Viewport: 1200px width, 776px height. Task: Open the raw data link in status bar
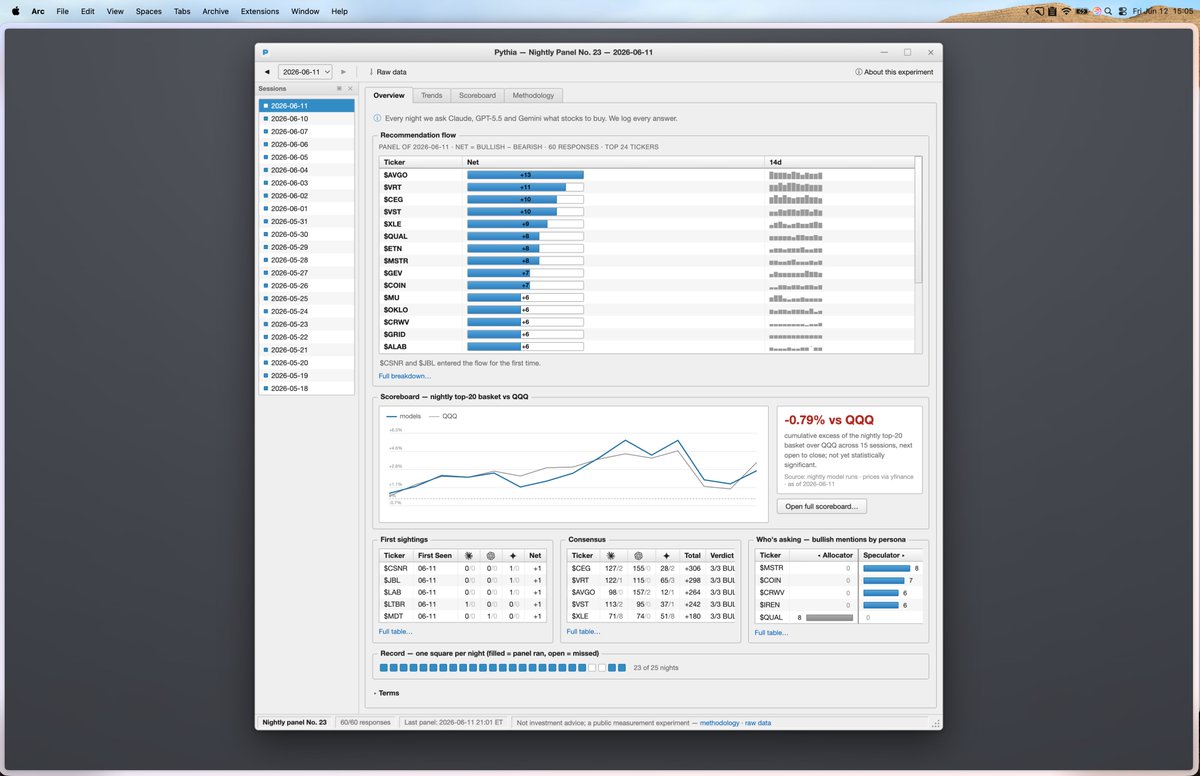(758, 722)
